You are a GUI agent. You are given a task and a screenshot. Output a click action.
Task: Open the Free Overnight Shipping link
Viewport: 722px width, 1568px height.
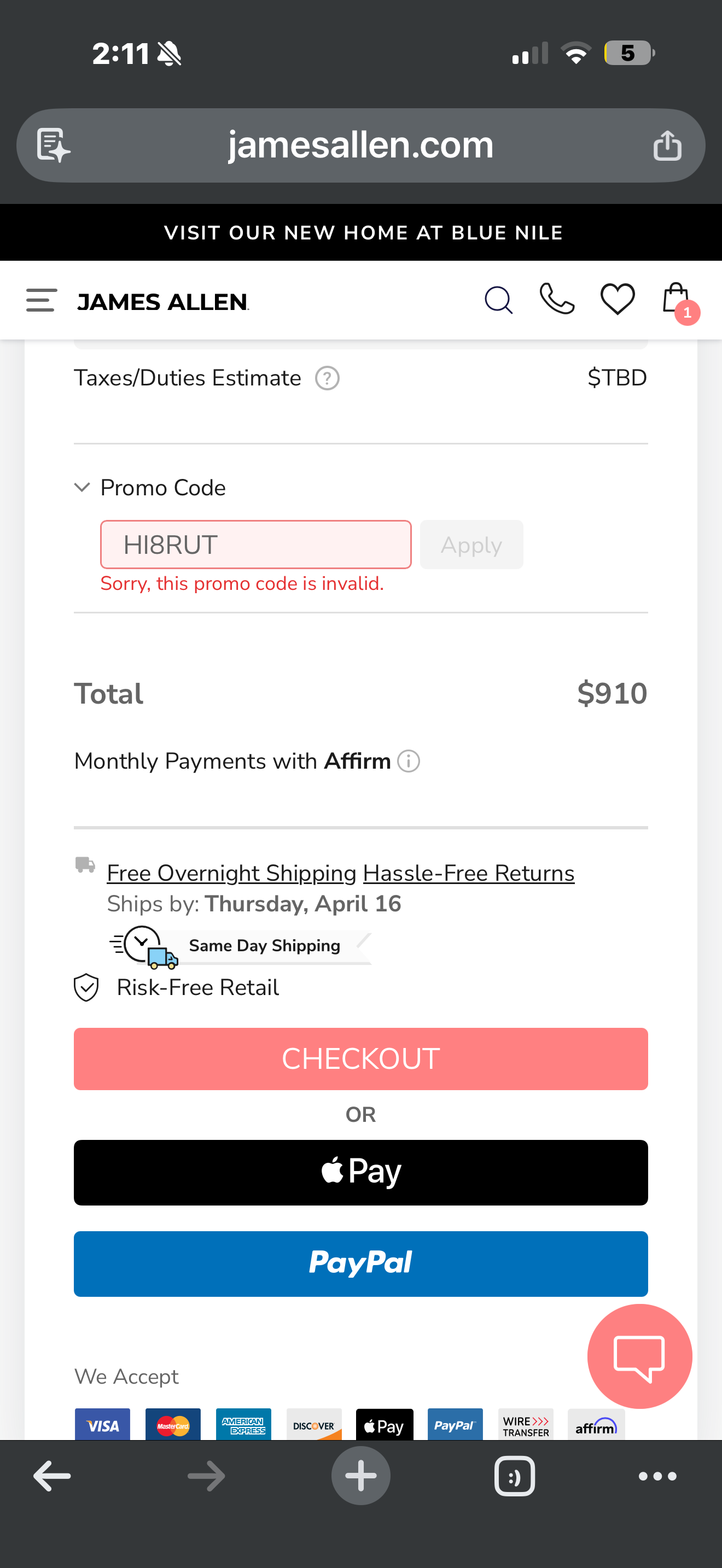[x=231, y=873]
